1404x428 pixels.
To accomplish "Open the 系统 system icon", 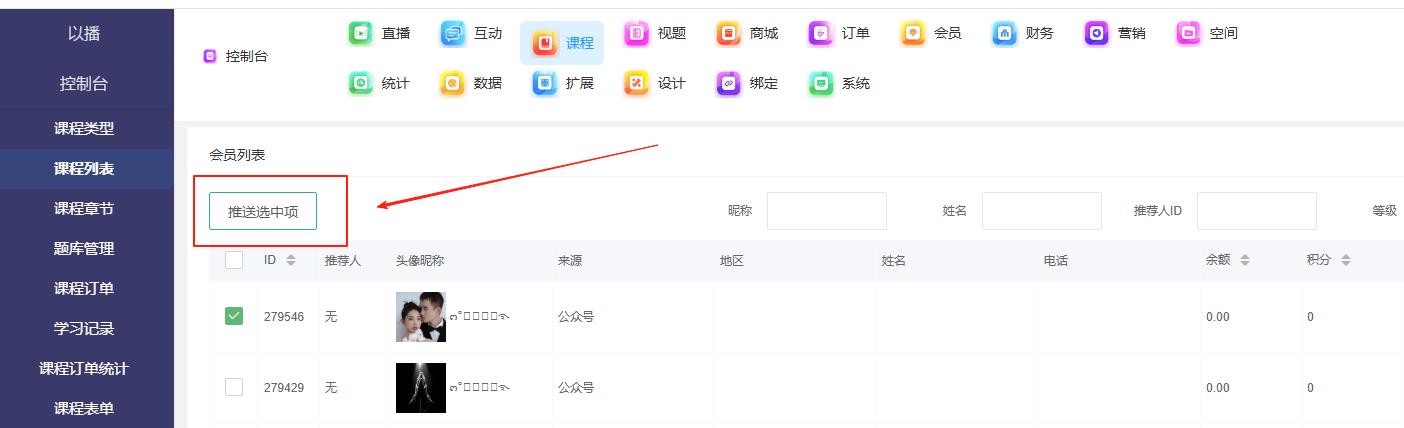I will point(821,83).
